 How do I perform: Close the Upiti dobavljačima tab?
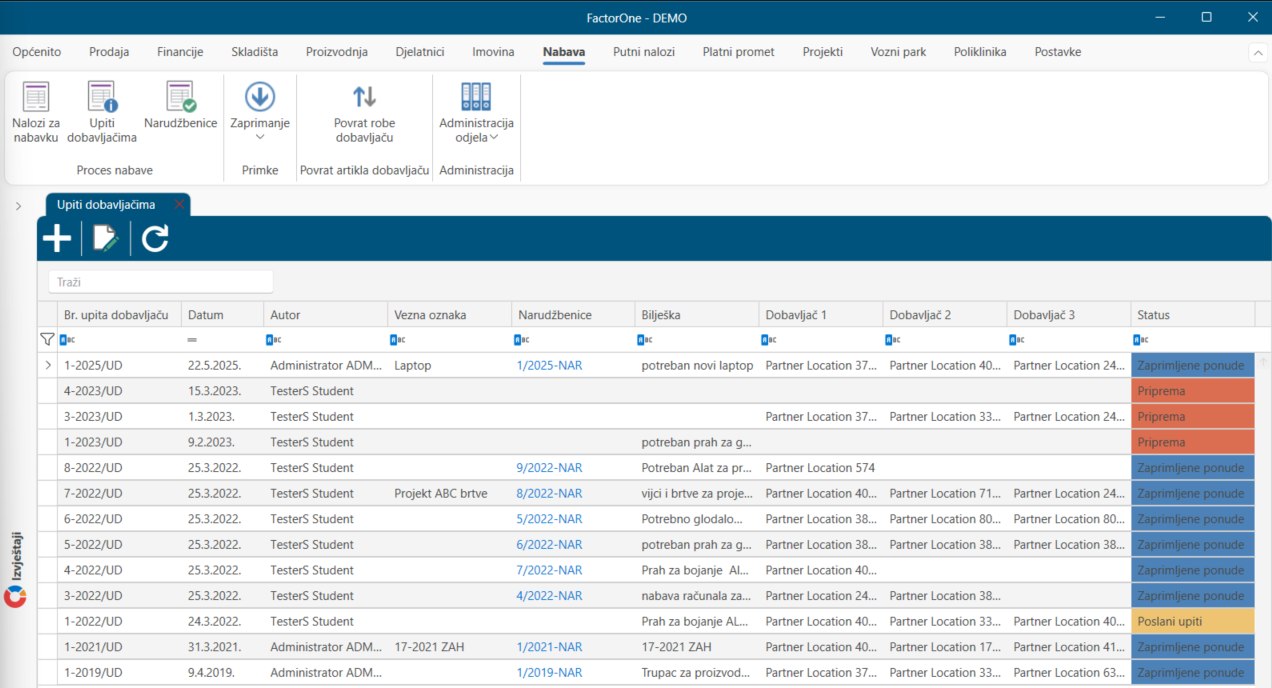(x=179, y=204)
